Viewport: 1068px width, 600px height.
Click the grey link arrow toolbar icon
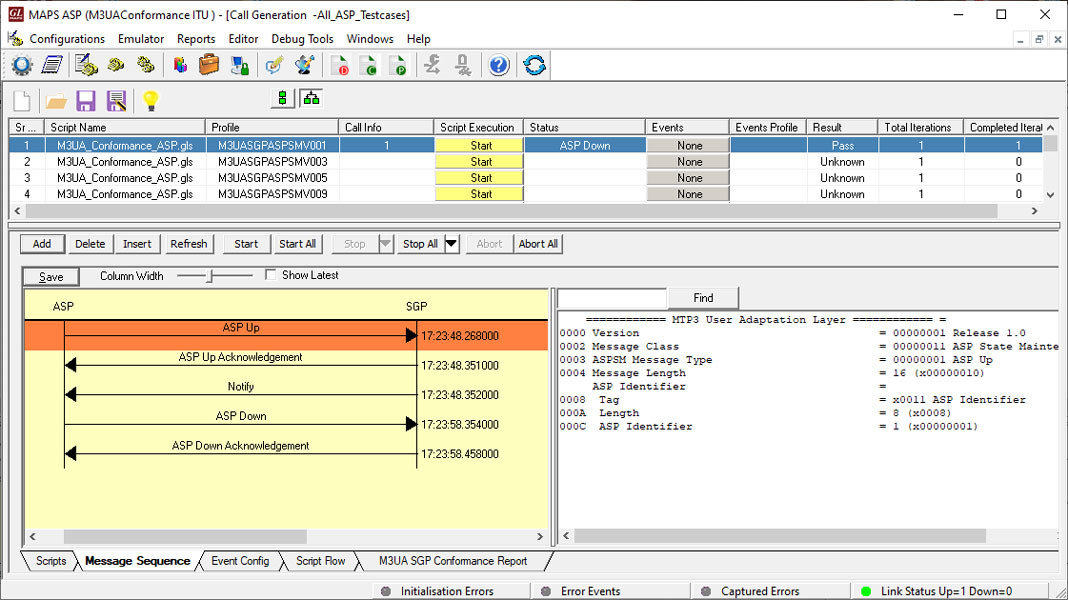[433, 65]
